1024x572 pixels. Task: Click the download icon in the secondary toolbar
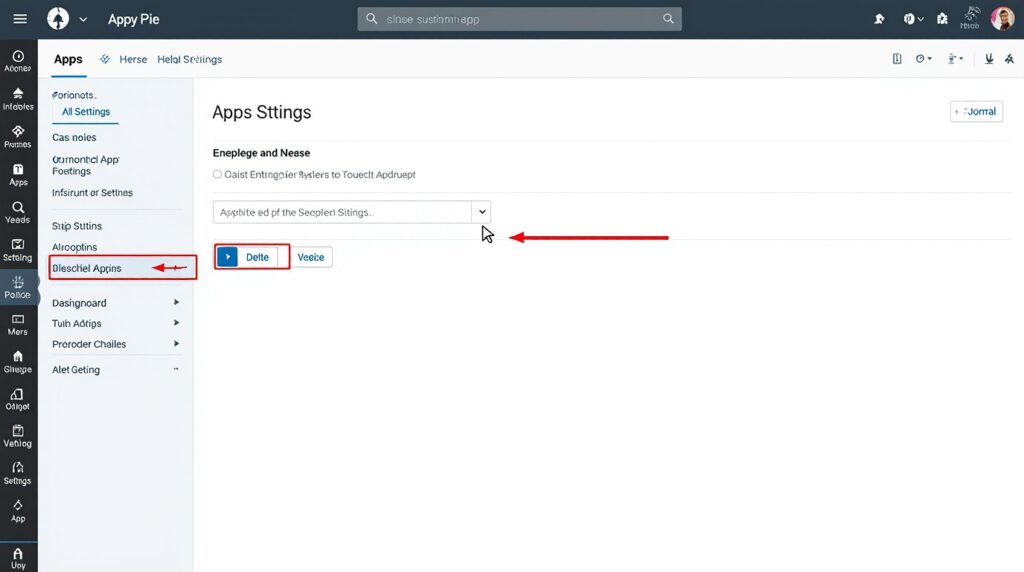click(x=988, y=59)
